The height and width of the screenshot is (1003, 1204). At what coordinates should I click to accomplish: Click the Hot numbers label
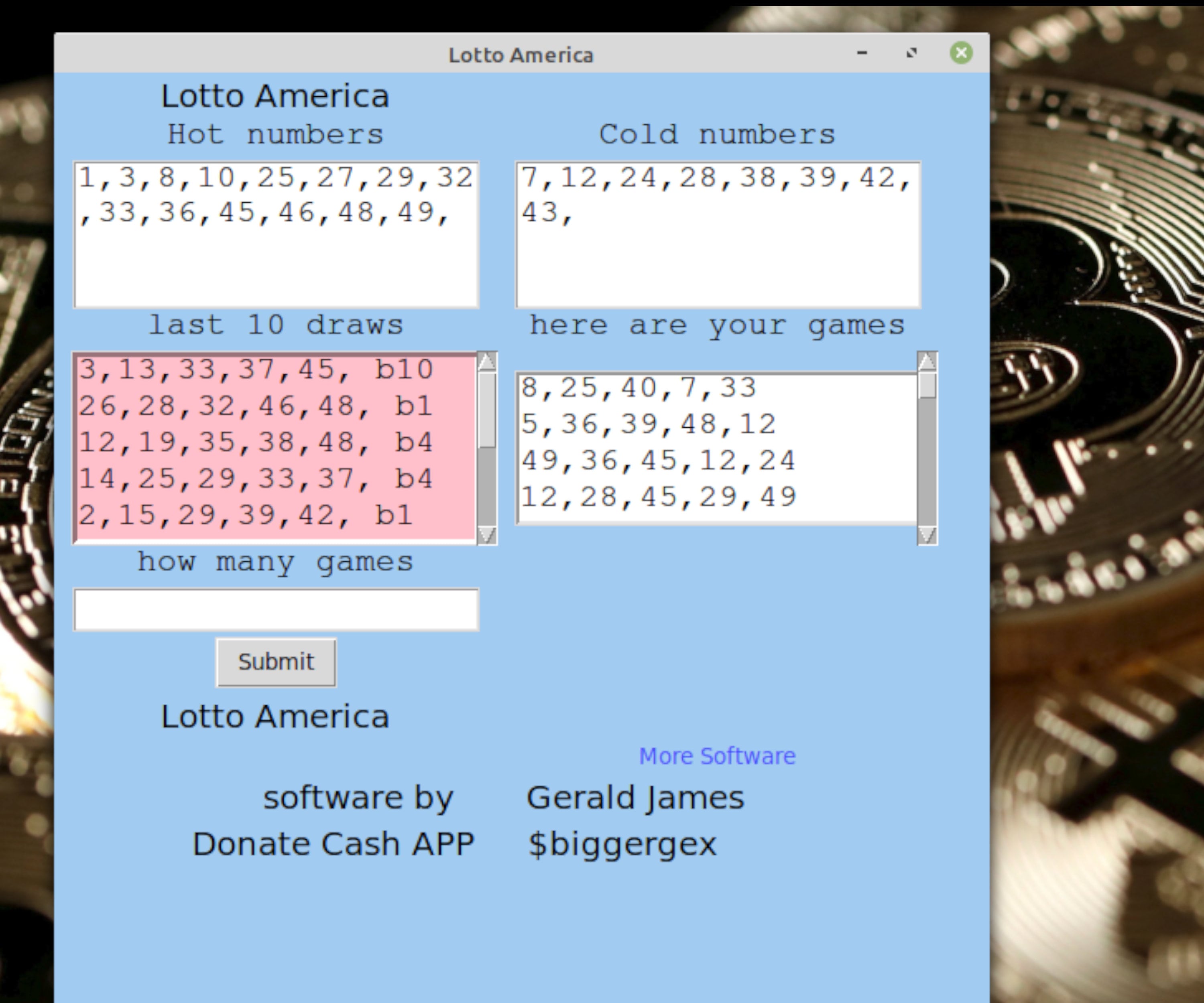[276, 135]
